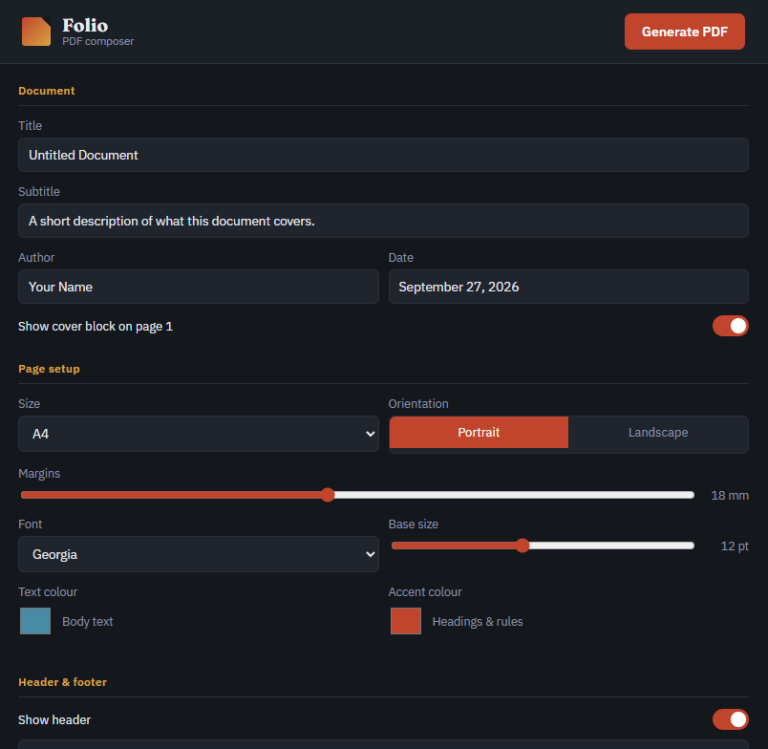Open the blue Text colour swatch
Screen dimensions: 768x749
tap(35, 621)
